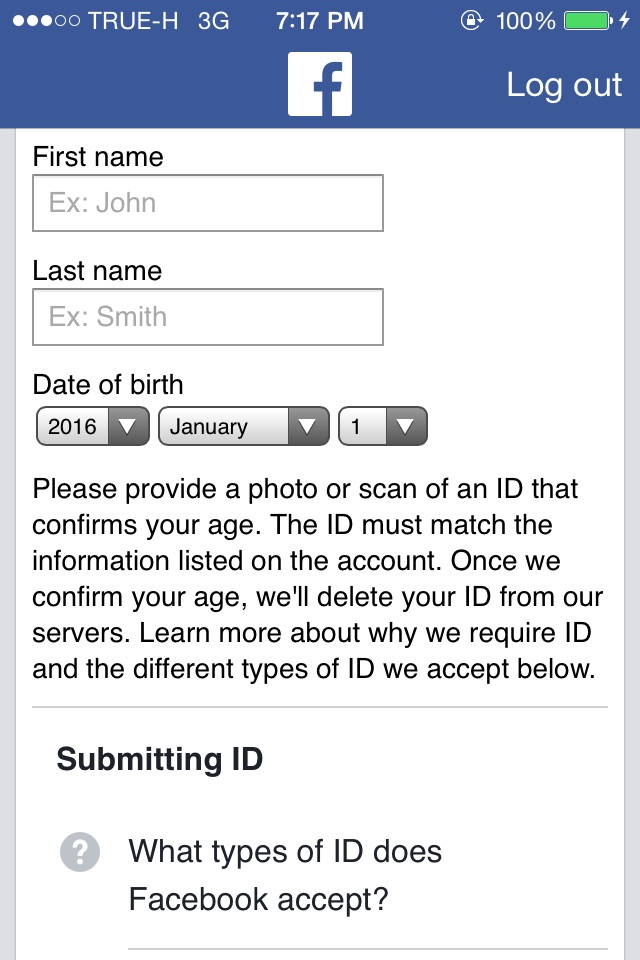Screen dimensions: 640x960
Task: Tap the signal strength dots
Action: point(46,21)
